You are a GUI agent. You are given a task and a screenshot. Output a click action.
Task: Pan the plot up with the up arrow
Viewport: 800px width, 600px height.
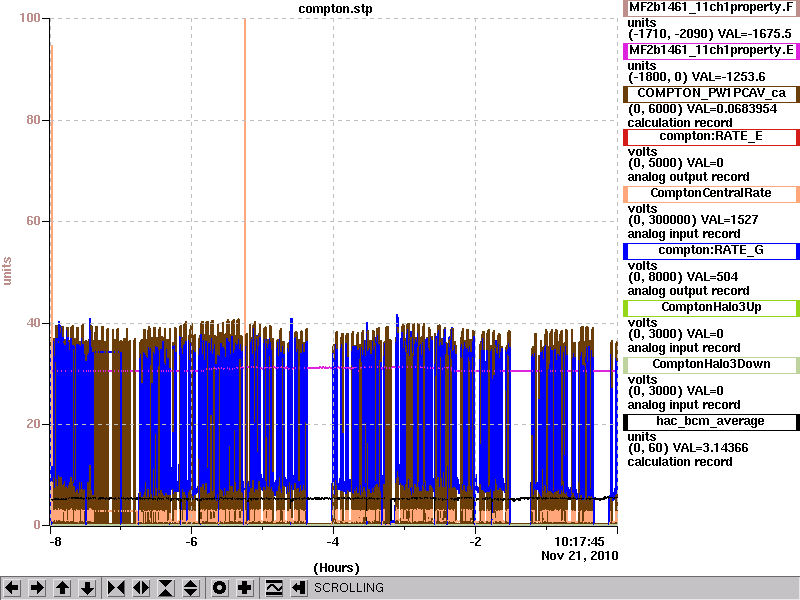click(x=62, y=588)
